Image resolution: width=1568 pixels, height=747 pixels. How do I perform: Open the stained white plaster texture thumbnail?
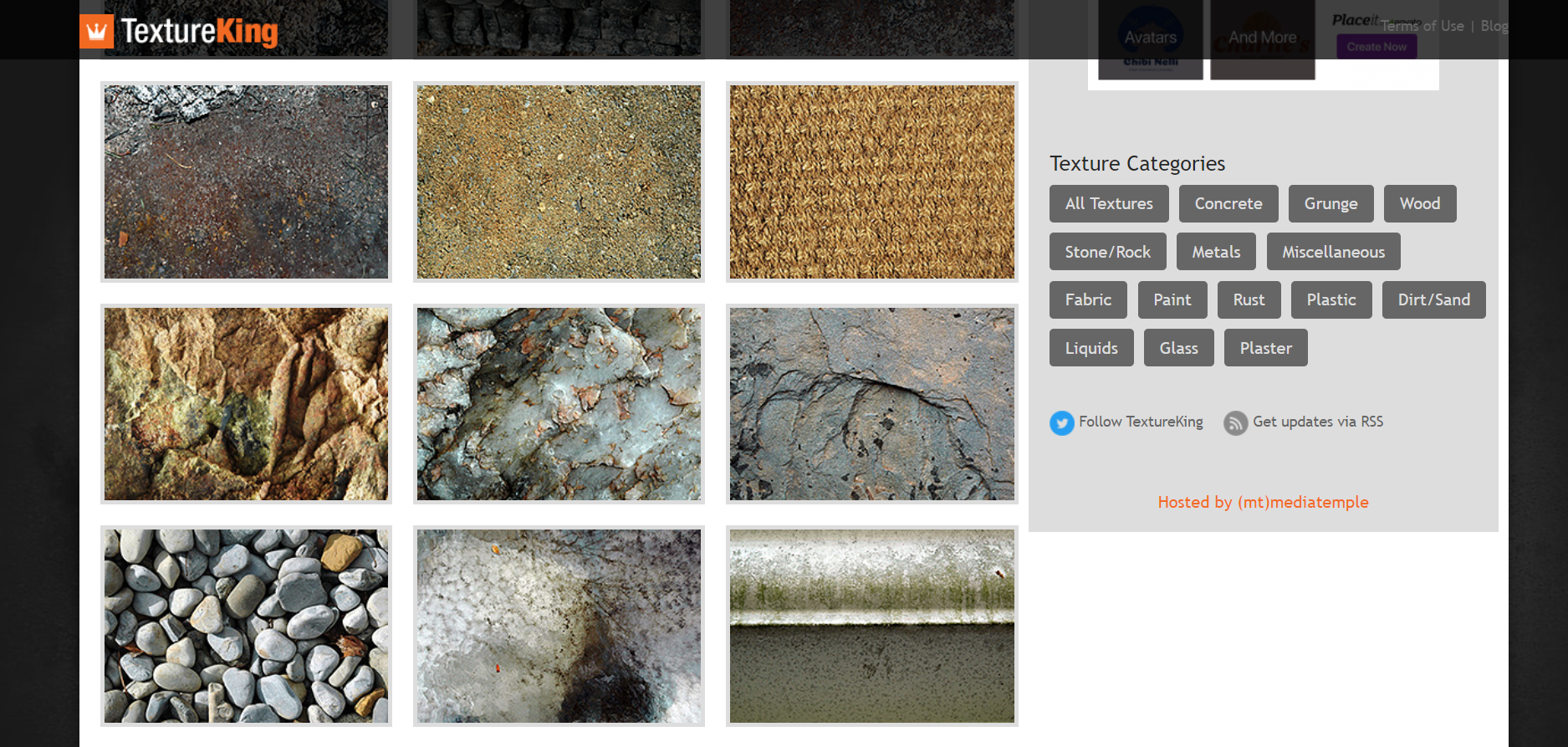559,626
